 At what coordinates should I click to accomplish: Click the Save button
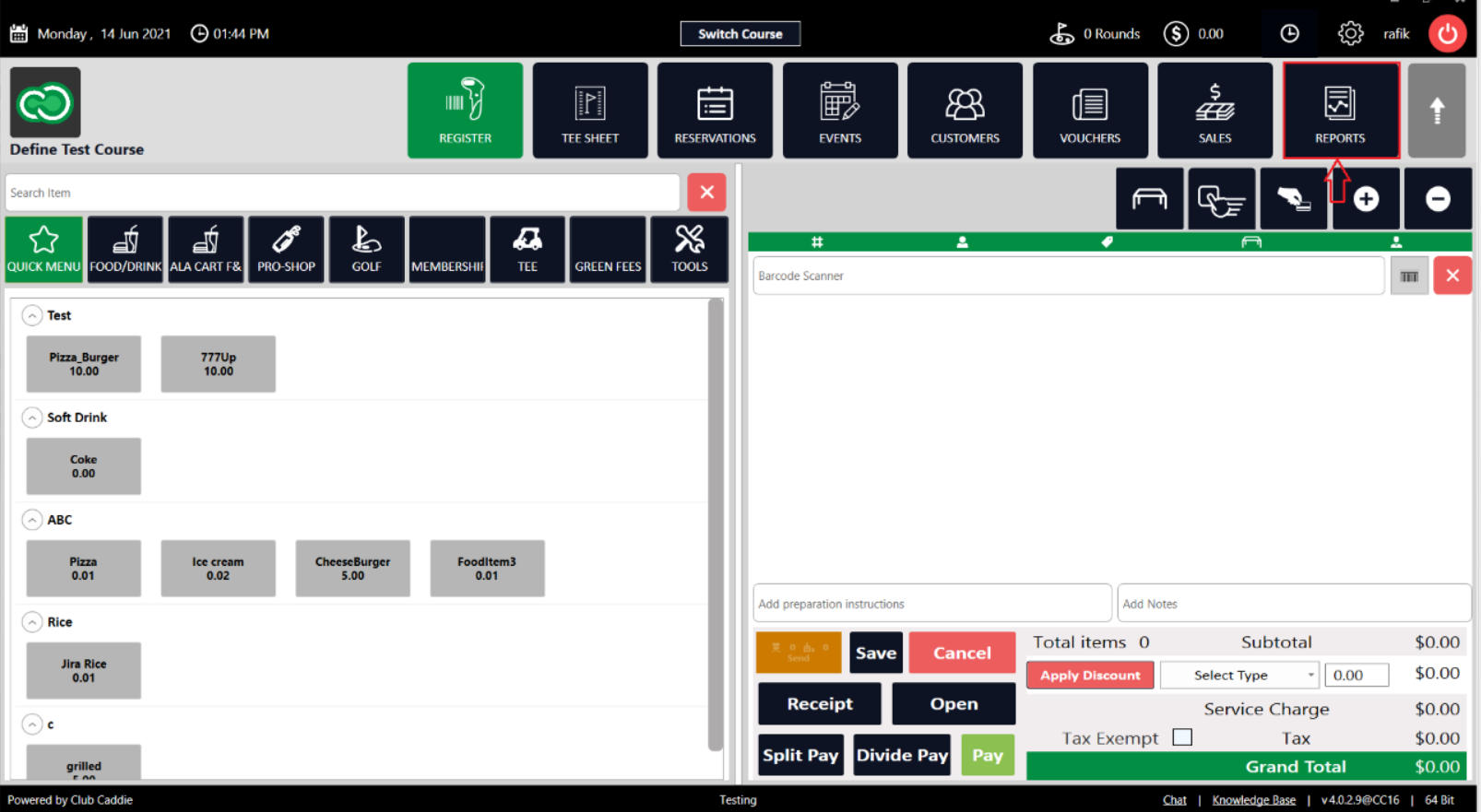pyautogui.click(x=876, y=653)
